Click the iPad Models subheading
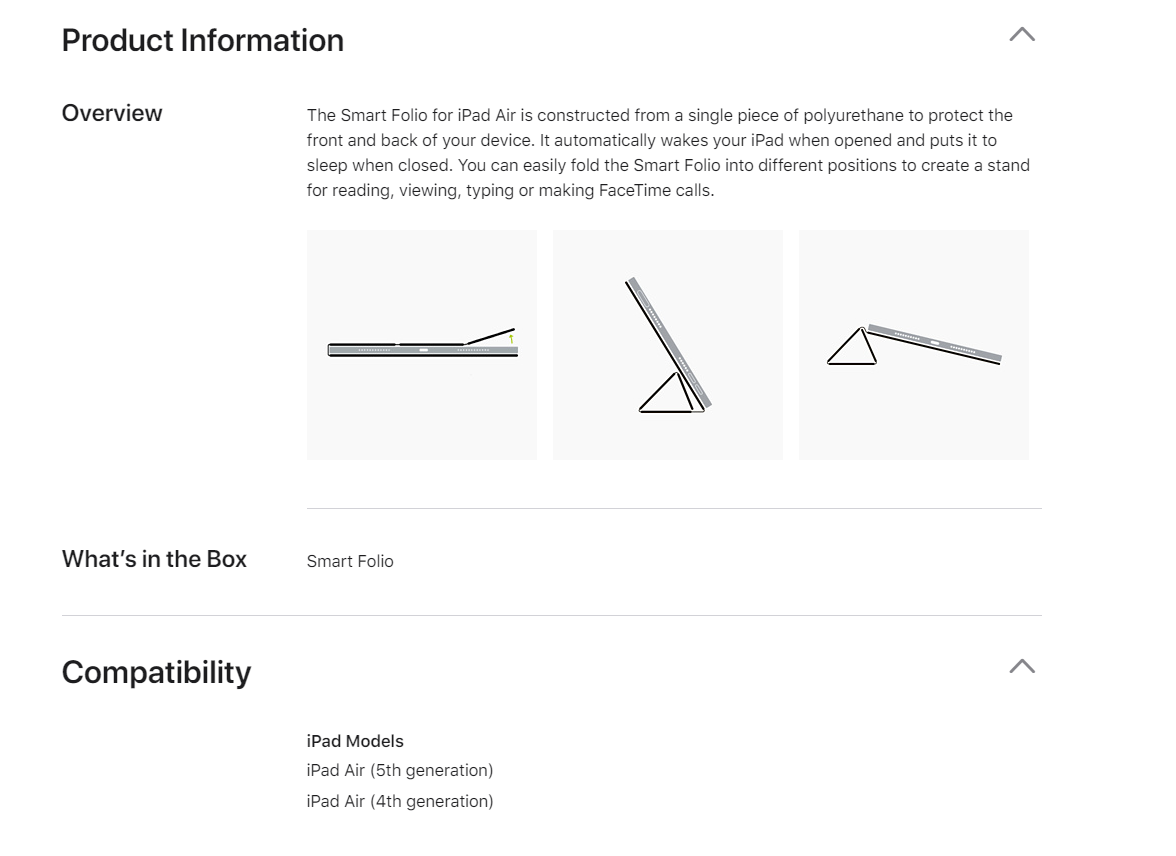Screen dimensions: 1176x856 pos(355,741)
